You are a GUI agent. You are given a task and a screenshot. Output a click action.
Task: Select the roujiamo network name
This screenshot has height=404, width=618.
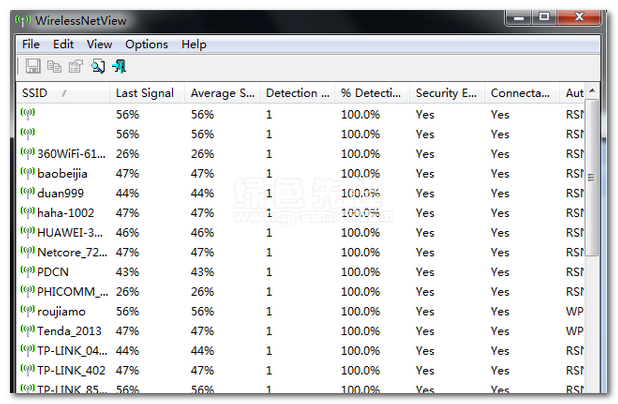pyautogui.click(x=61, y=311)
